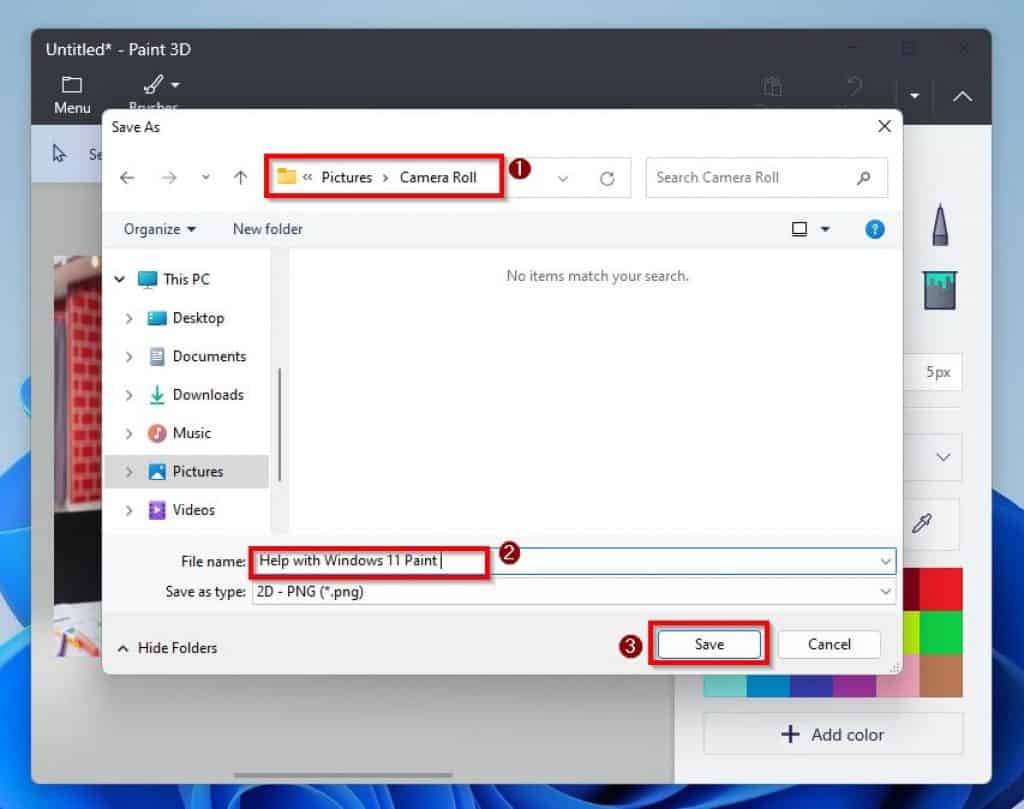Viewport: 1024px width, 809px height.
Task: Choose the marker brush in Paint 3D sidebar
Action: [940, 225]
